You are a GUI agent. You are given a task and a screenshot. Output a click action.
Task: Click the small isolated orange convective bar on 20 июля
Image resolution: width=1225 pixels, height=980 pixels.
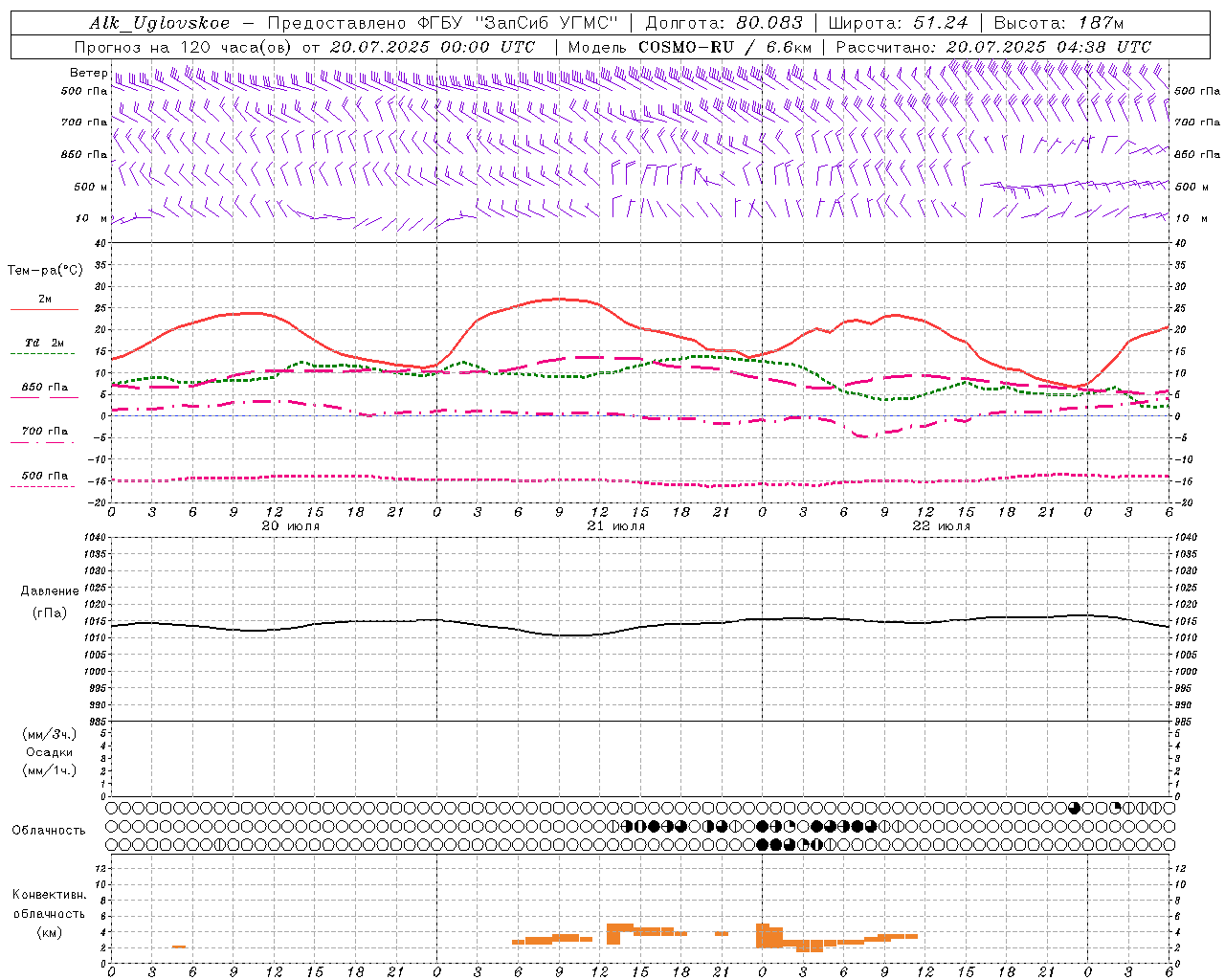[x=179, y=947]
